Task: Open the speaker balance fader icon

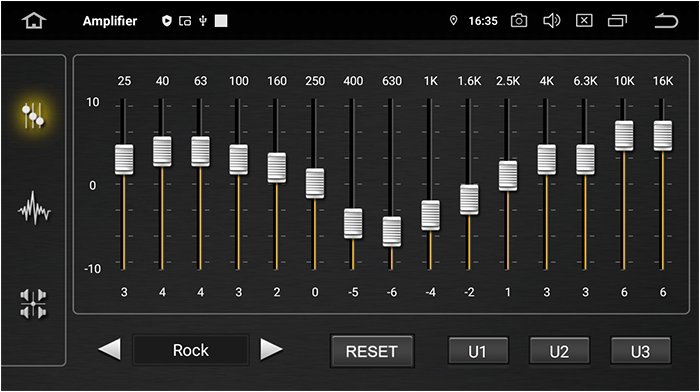Action: (33, 304)
